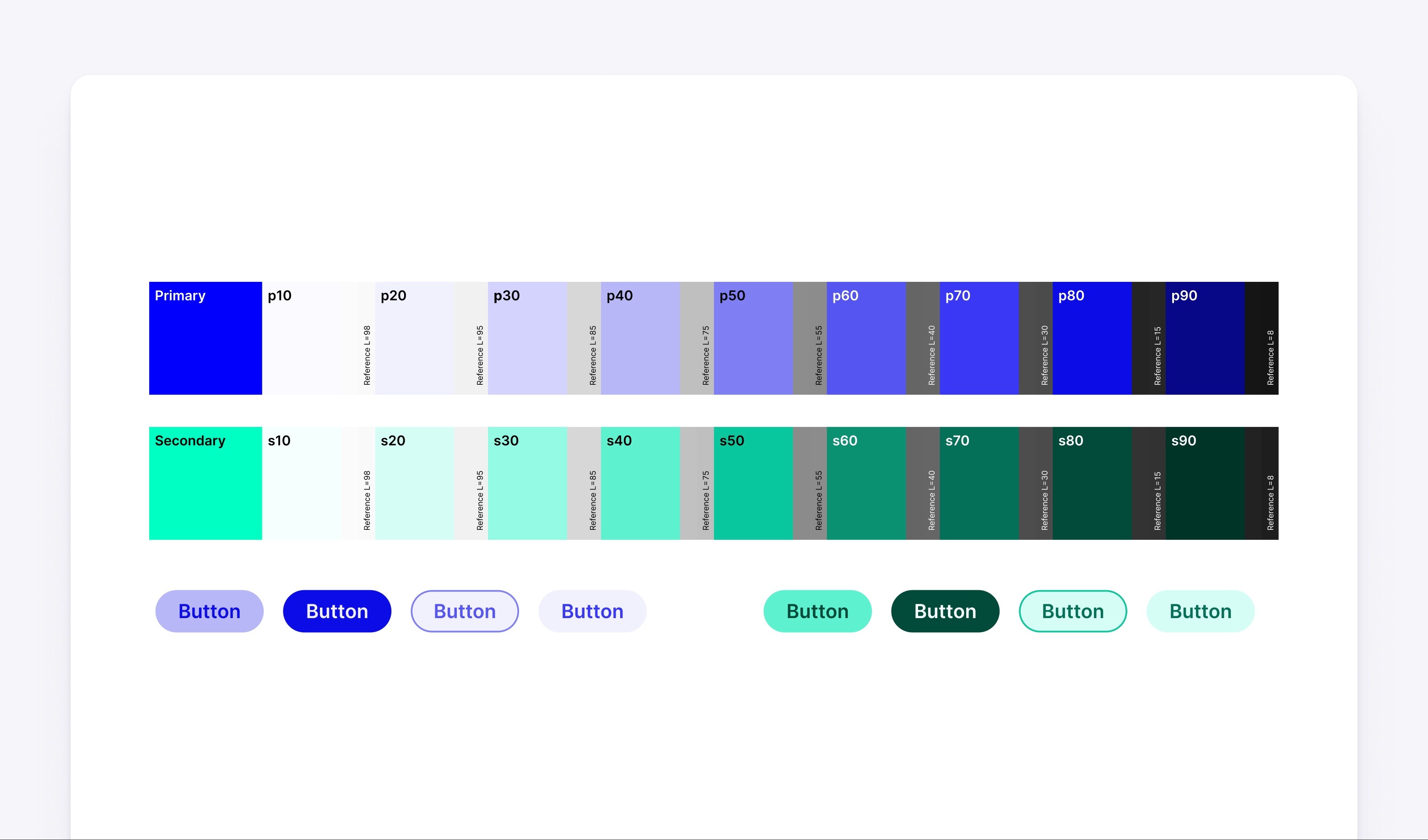Choose the s50 teal green swatch
The height and width of the screenshot is (840, 1428).
[x=753, y=490]
